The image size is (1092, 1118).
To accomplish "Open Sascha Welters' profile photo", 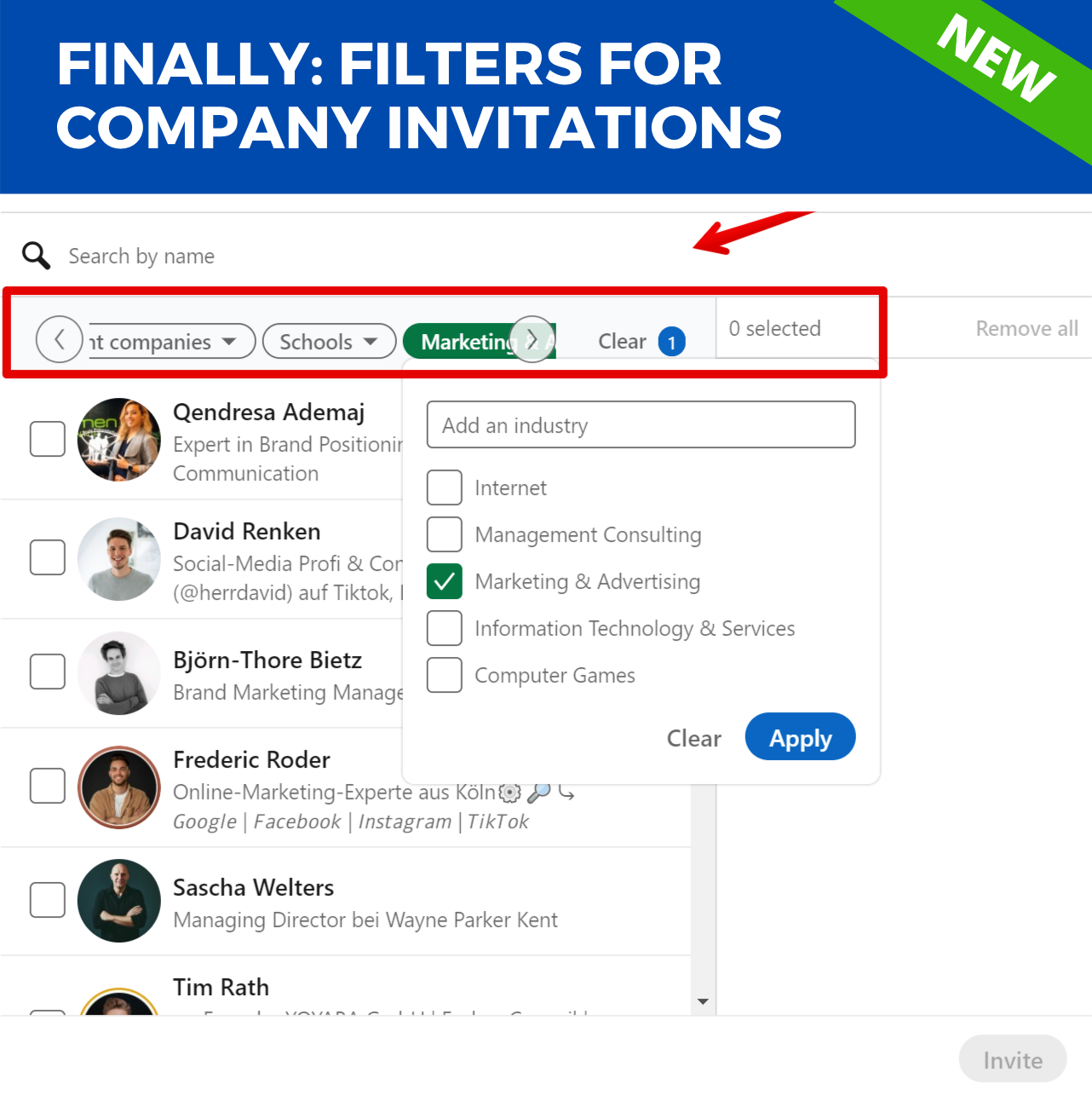I will (118, 900).
